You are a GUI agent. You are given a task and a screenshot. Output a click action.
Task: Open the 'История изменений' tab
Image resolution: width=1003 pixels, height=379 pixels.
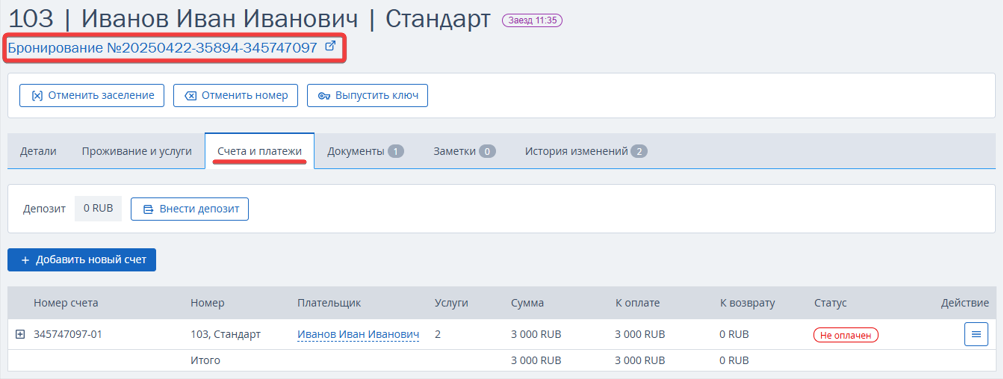587,152
